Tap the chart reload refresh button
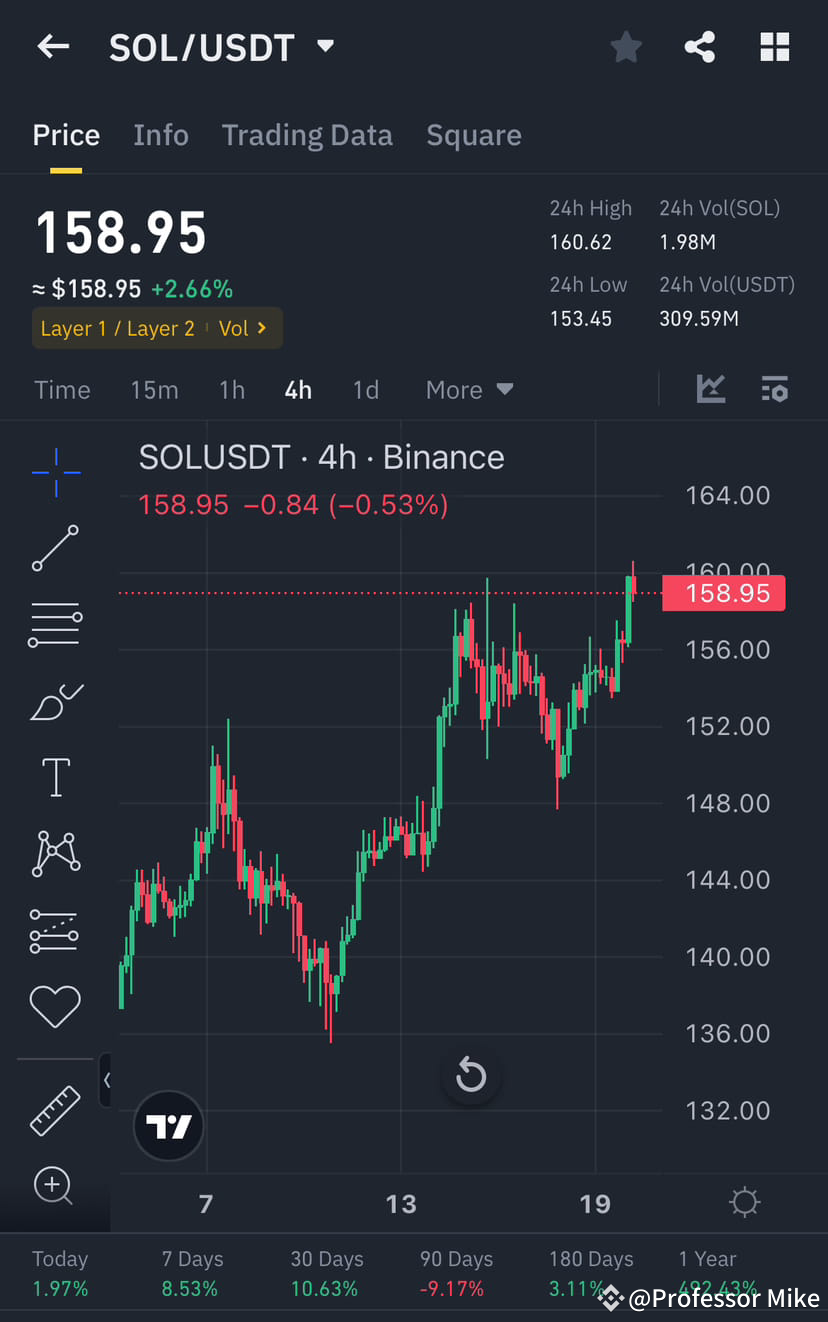The width and height of the screenshot is (828, 1322). pos(470,1075)
